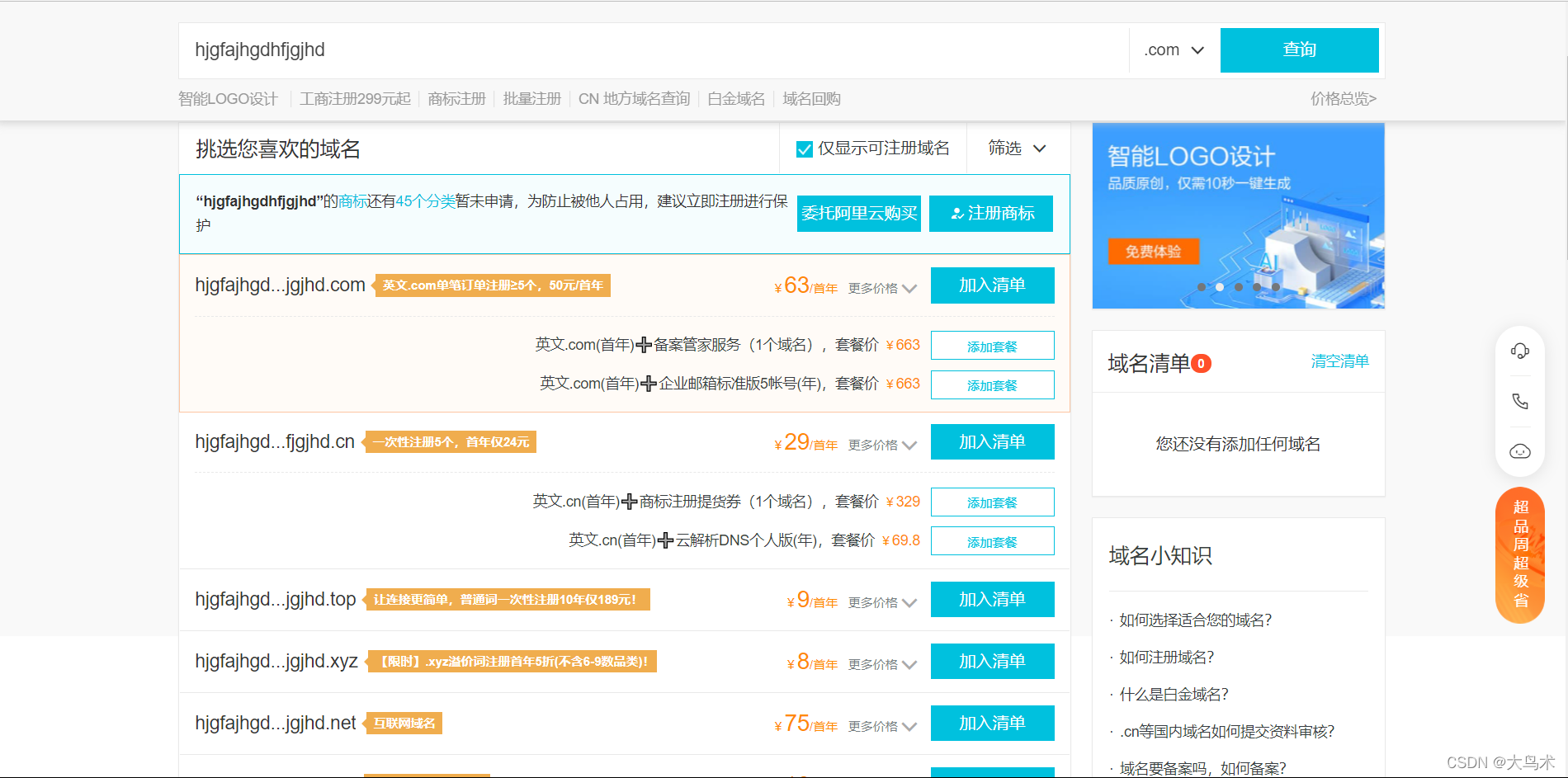Viewport: 1568px width, 778px height.
Task: Expand the 筛选 filter options
Action: 1017,149
